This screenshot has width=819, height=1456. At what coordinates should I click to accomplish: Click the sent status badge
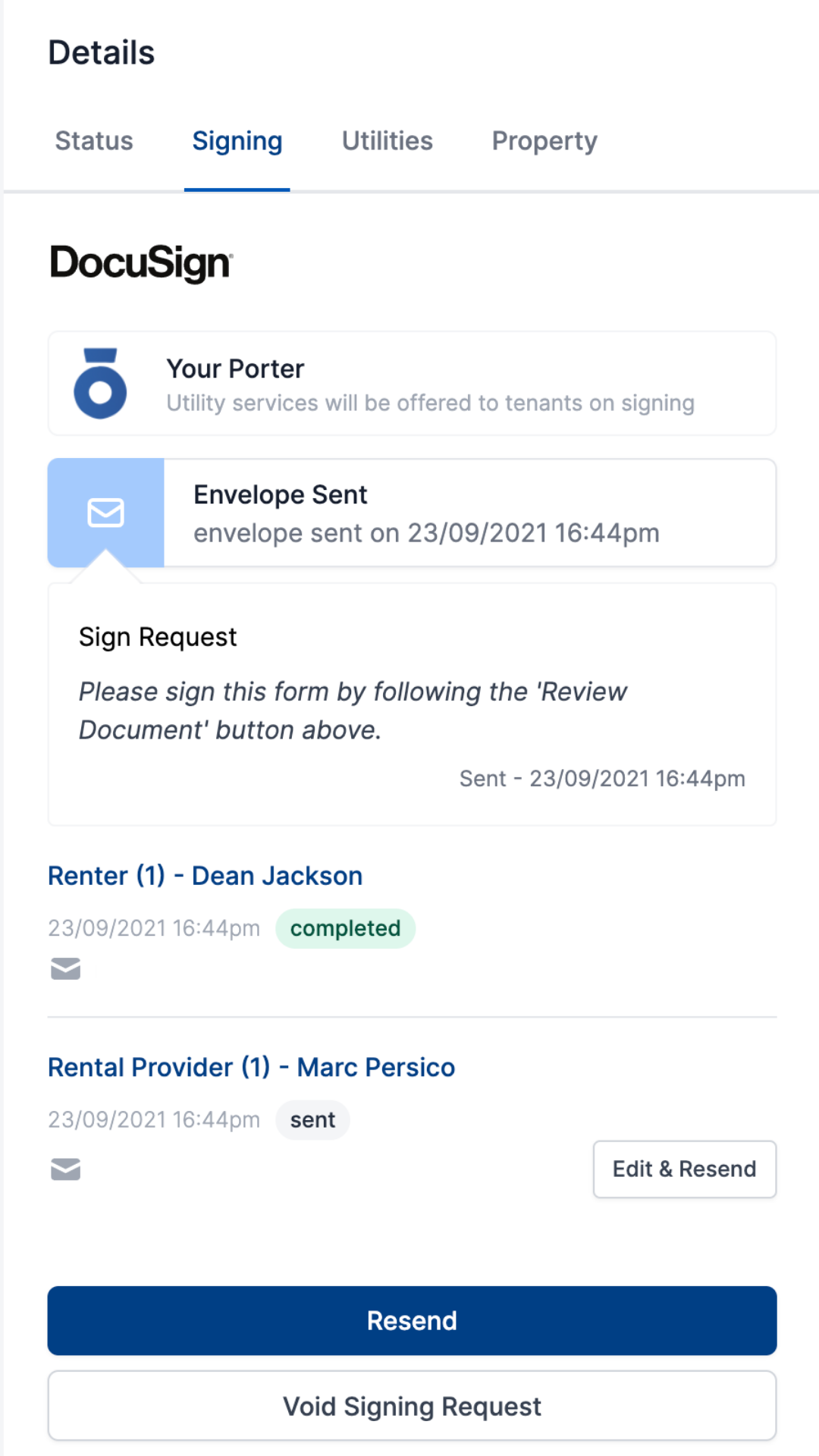pyautogui.click(x=312, y=1119)
